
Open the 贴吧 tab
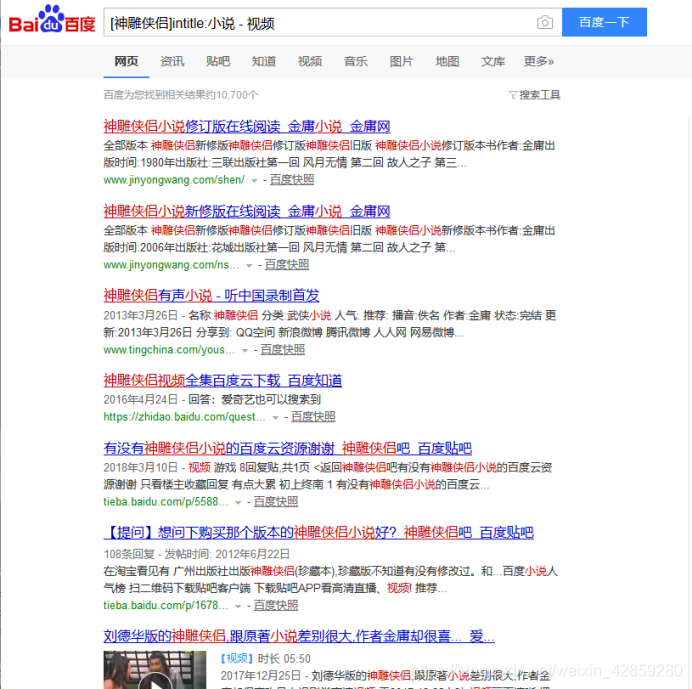tap(218, 61)
